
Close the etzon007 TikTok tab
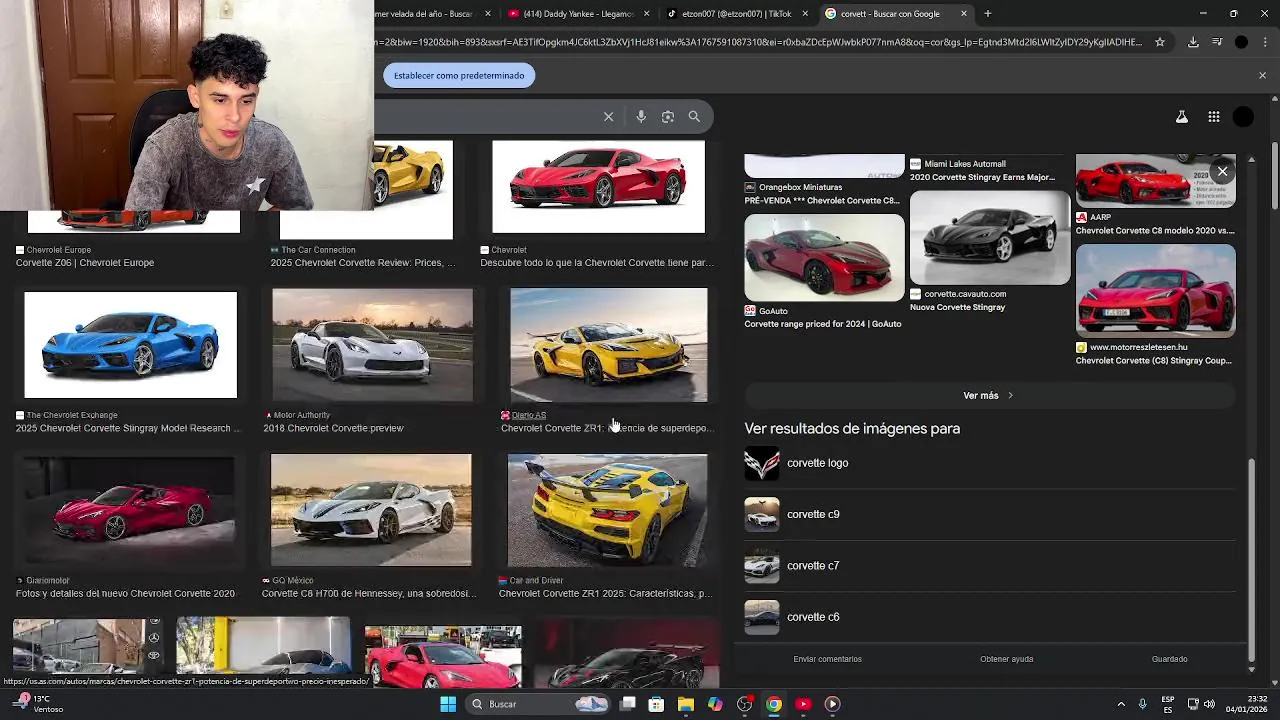(x=805, y=14)
